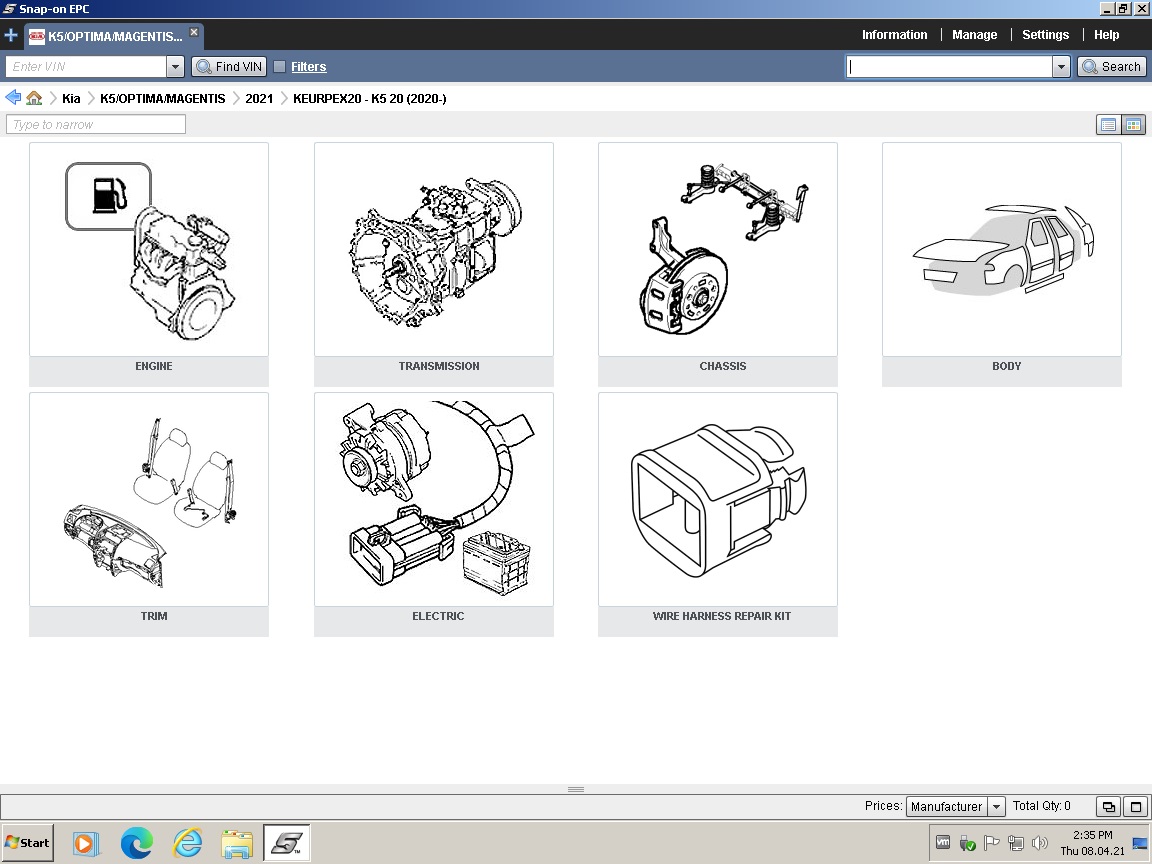Click the ELECTRIC label
This screenshot has height=864, width=1152.
[438, 616]
